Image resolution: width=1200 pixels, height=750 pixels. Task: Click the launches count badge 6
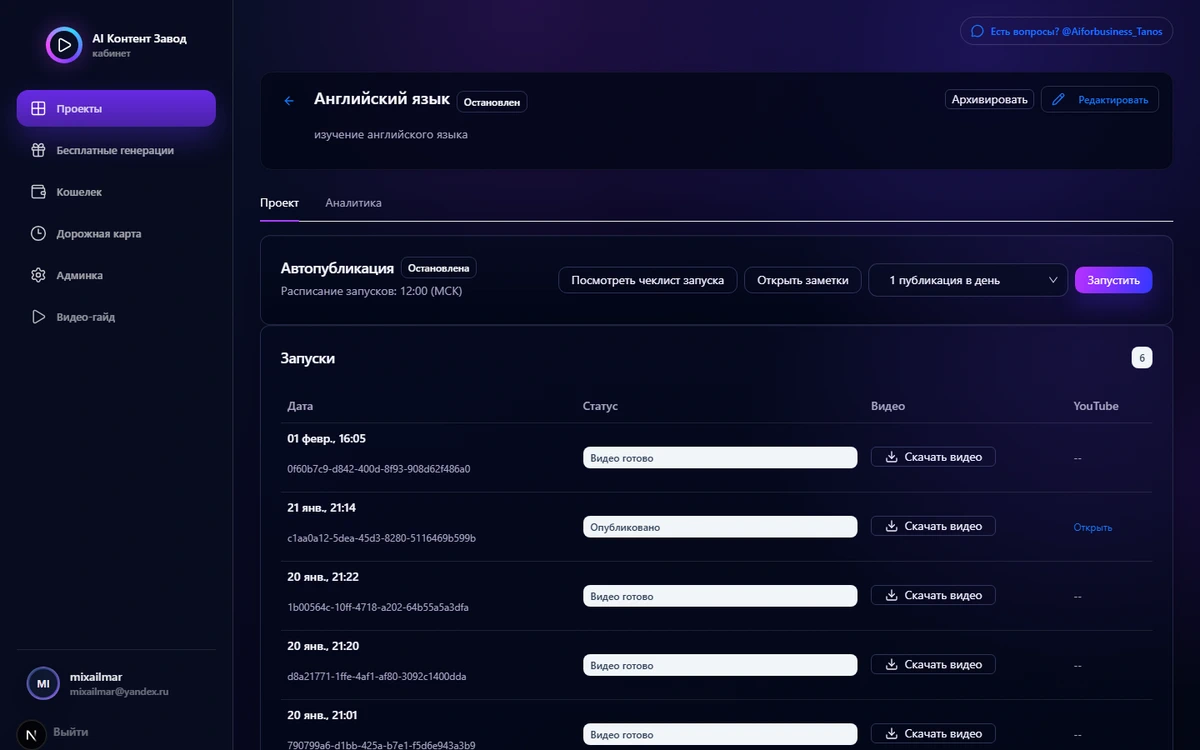[x=1142, y=357]
